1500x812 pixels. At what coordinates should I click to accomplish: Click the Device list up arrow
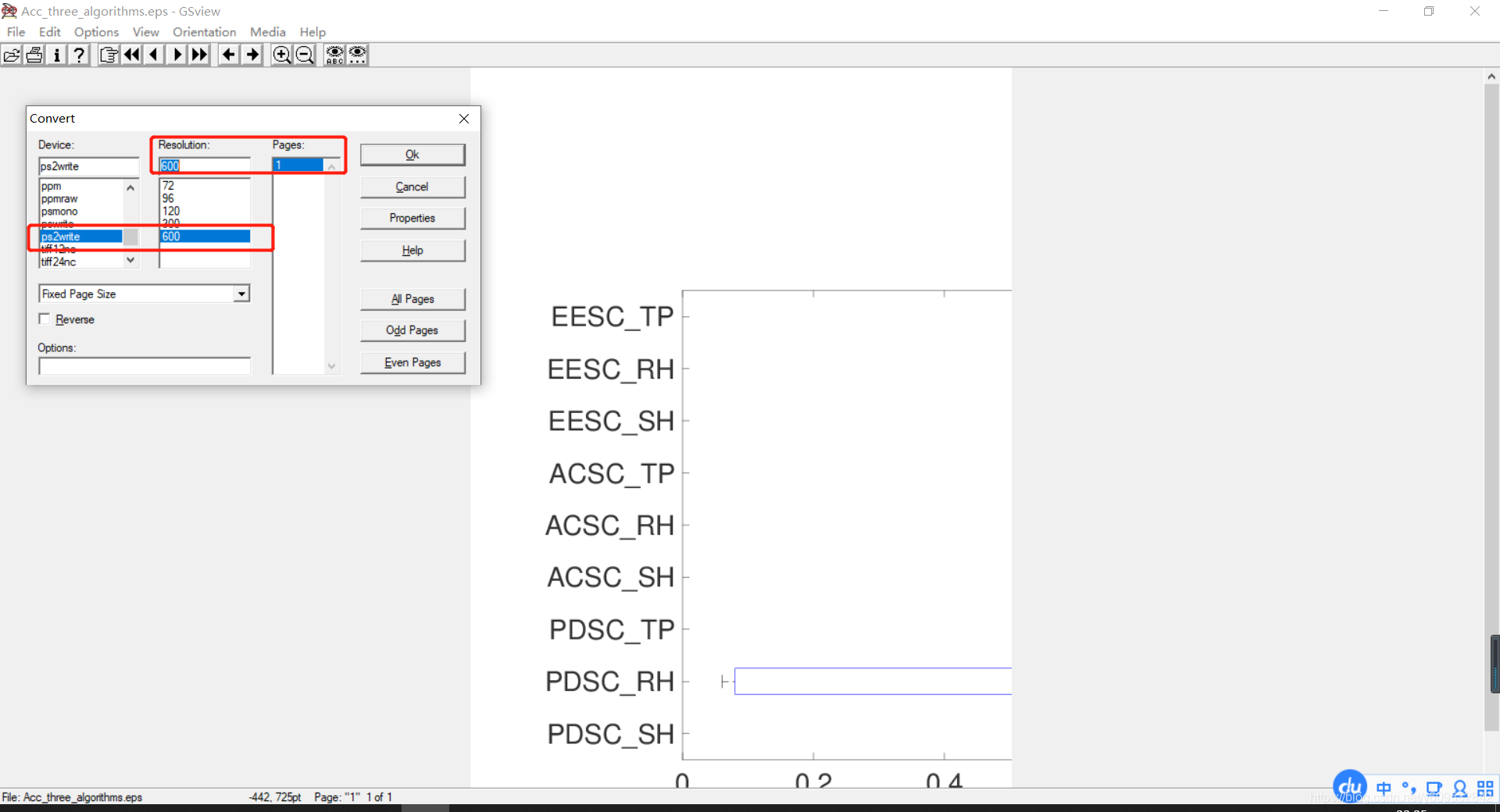point(130,187)
